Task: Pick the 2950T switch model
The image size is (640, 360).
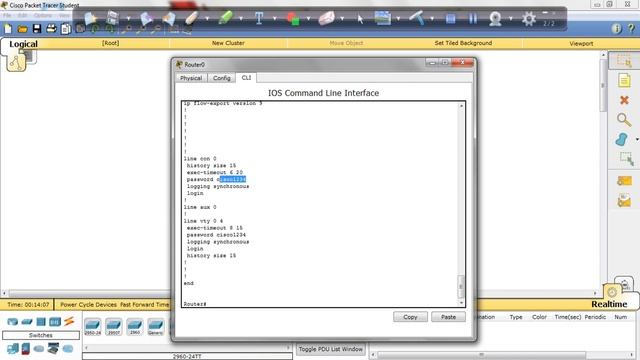Action: 113,327
